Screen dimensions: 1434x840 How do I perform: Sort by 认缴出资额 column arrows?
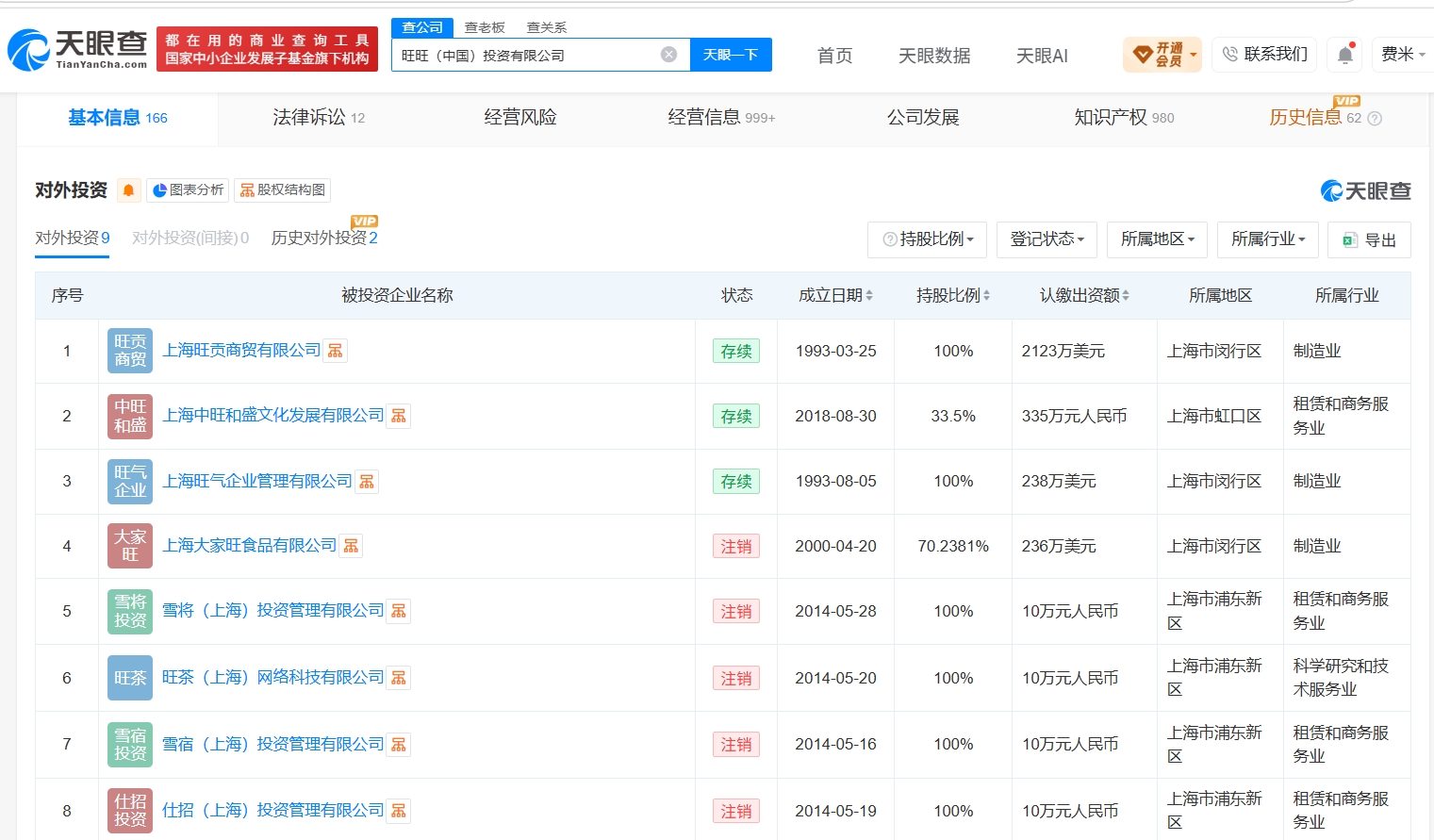click(1126, 296)
